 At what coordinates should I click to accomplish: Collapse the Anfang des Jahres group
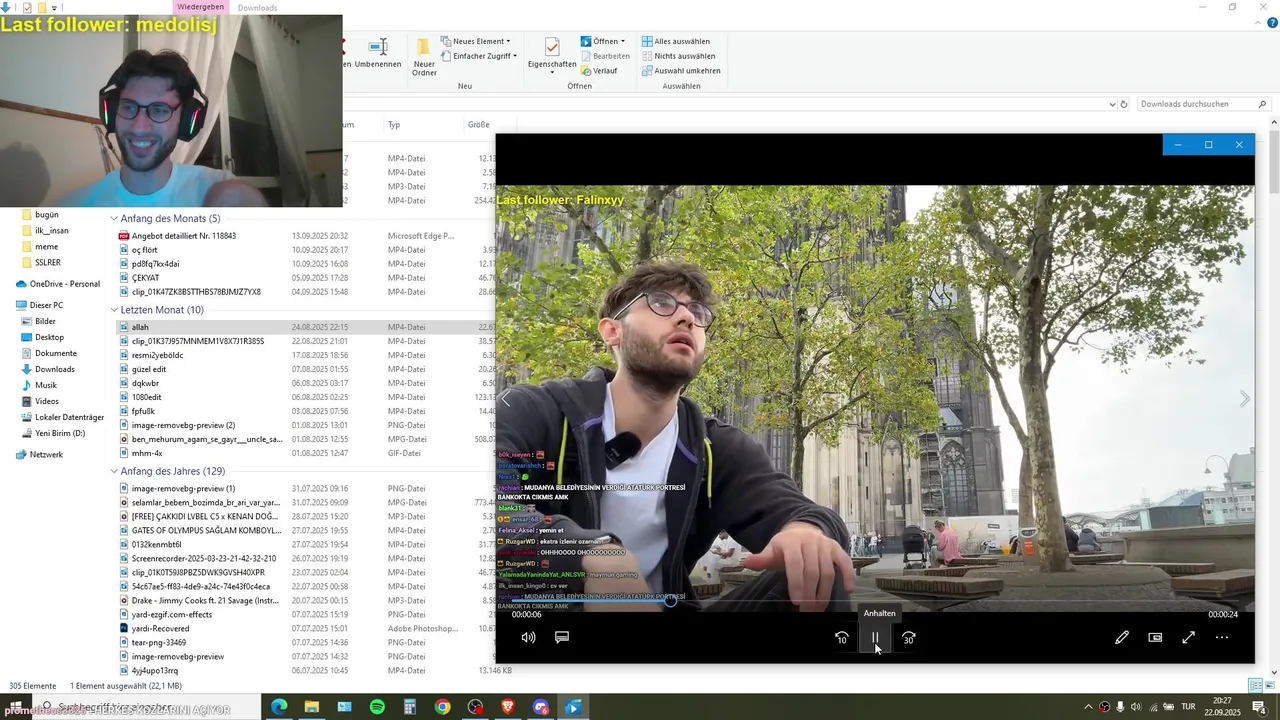point(114,471)
